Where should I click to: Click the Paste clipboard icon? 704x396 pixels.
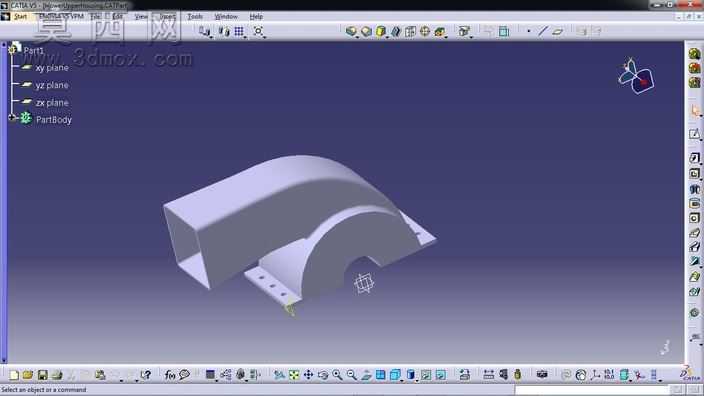tap(100, 375)
